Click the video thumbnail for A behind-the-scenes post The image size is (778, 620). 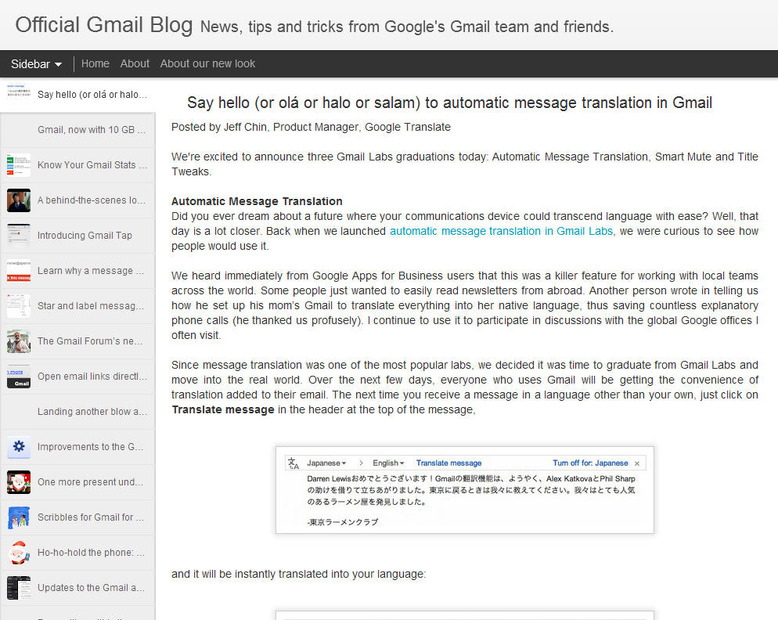coord(19,200)
